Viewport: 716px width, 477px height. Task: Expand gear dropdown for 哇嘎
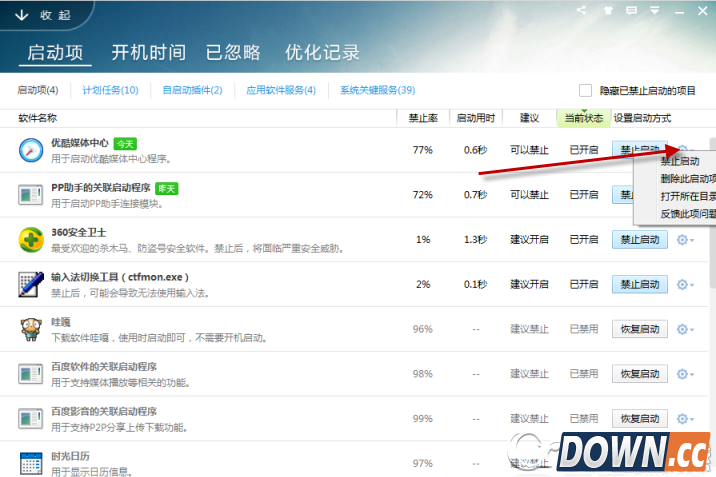[x=685, y=329]
